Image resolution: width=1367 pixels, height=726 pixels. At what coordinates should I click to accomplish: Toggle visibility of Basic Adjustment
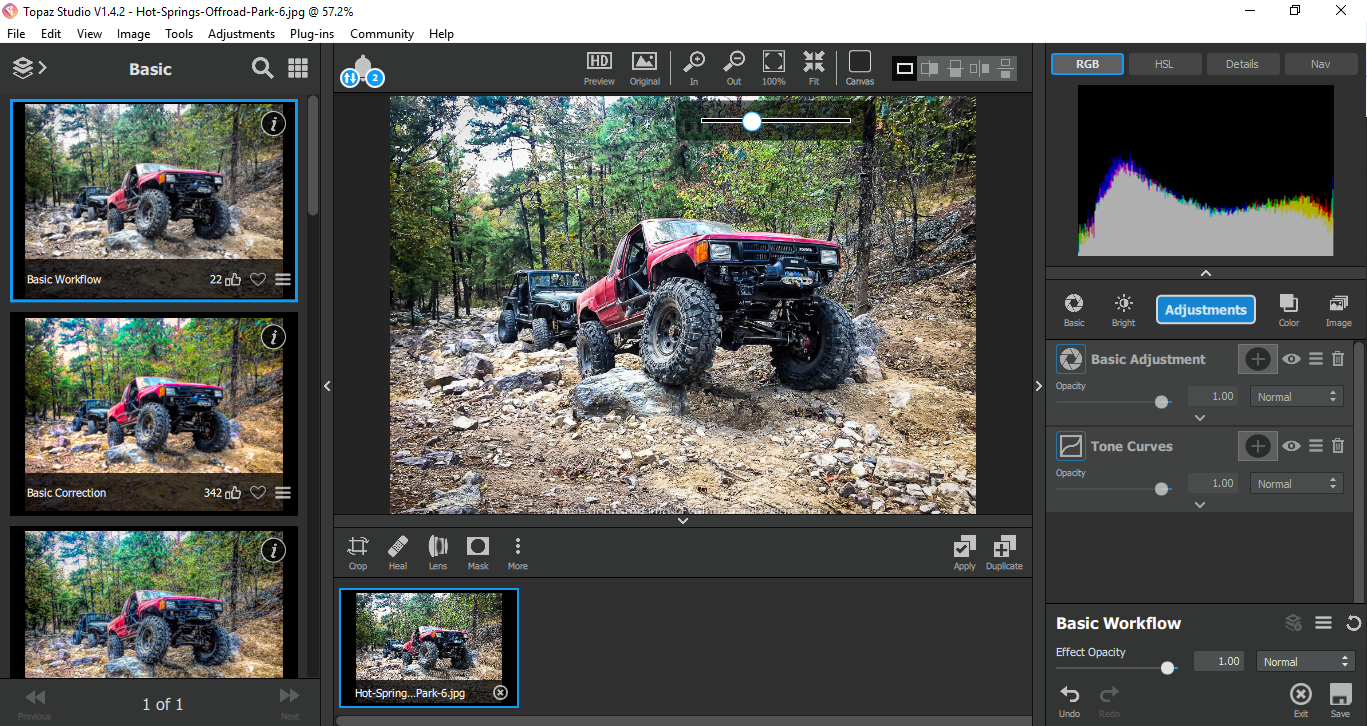[x=1292, y=359]
